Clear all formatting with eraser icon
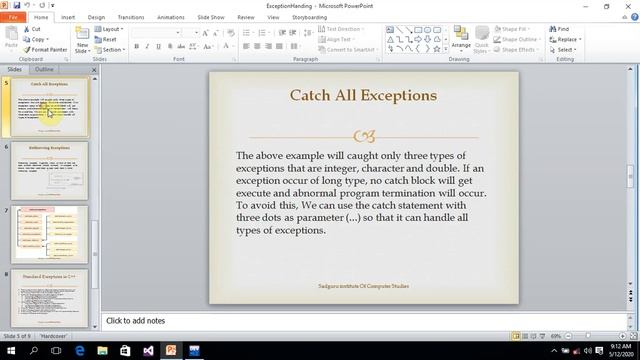Viewport: 640px width, 360px height. (x=231, y=33)
